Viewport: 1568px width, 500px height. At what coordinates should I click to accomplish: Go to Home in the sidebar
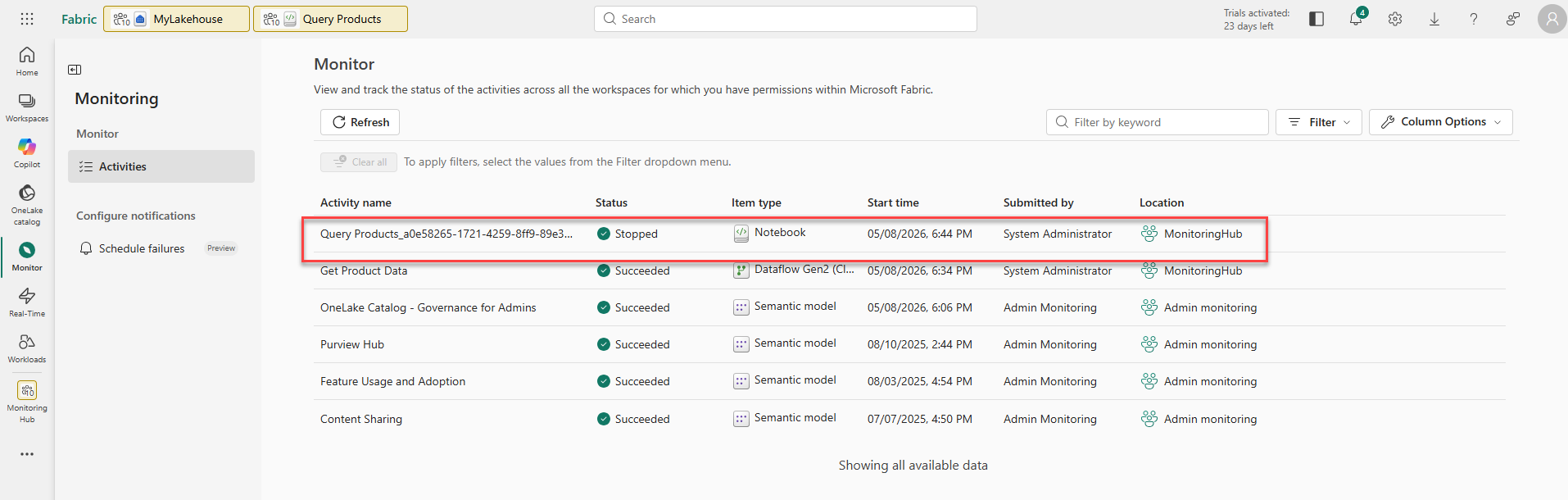pos(27,61)
